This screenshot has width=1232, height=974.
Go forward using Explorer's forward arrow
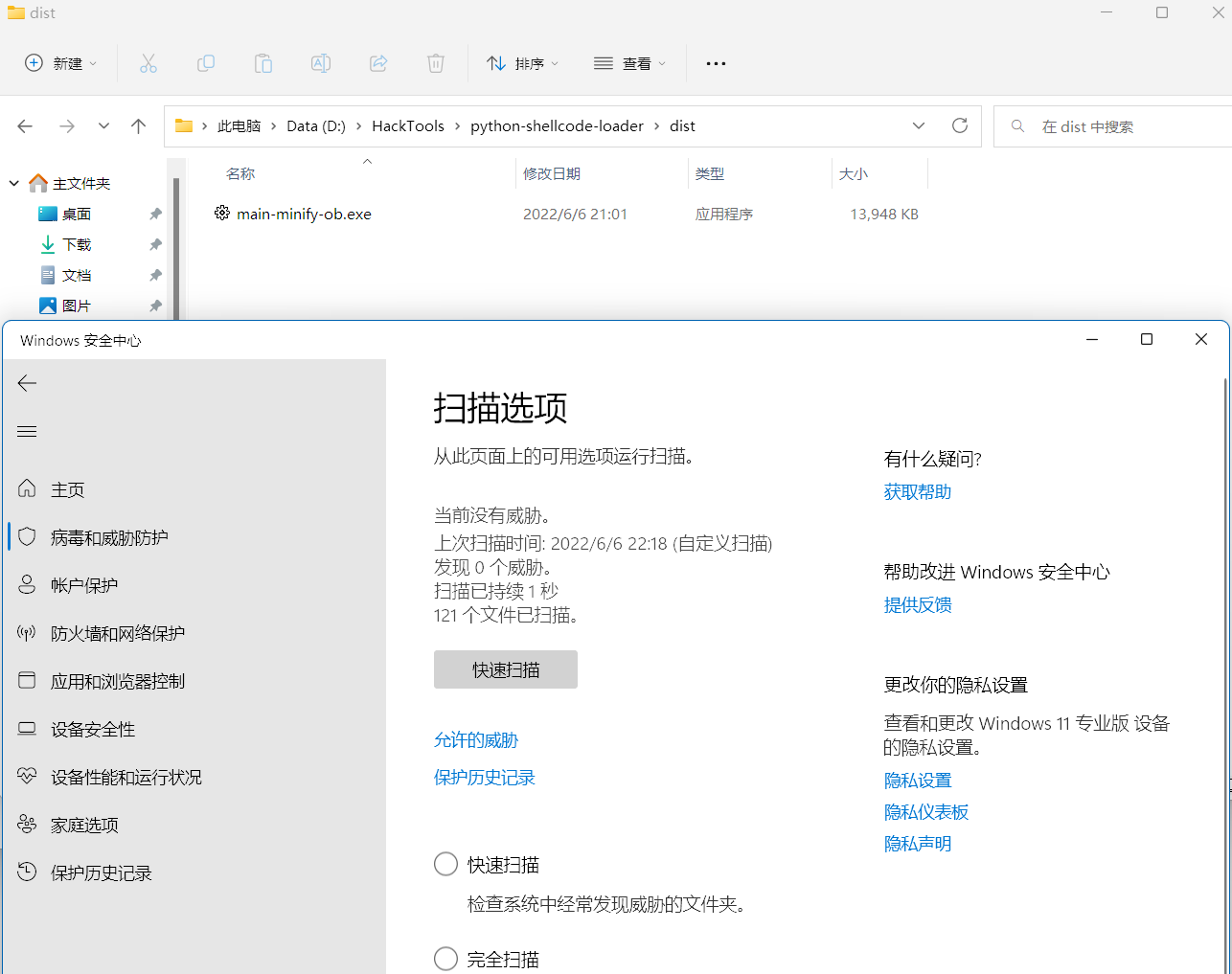pyautogui.click(x=67, y=126)
